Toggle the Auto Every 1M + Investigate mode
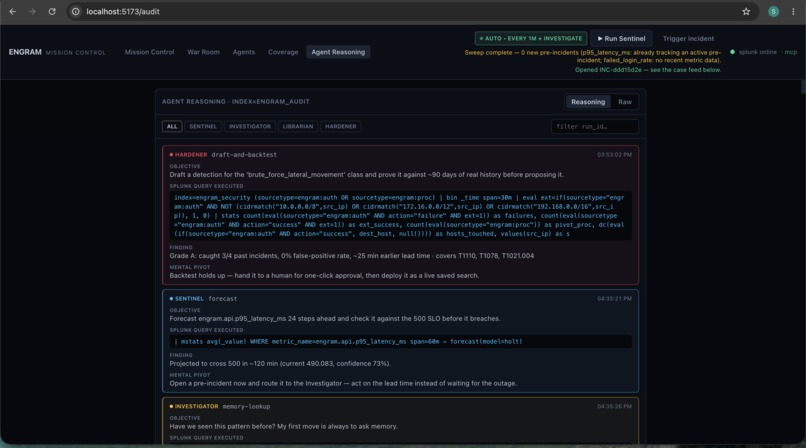Viewport: 806px width, 448px height. [530, 39]
